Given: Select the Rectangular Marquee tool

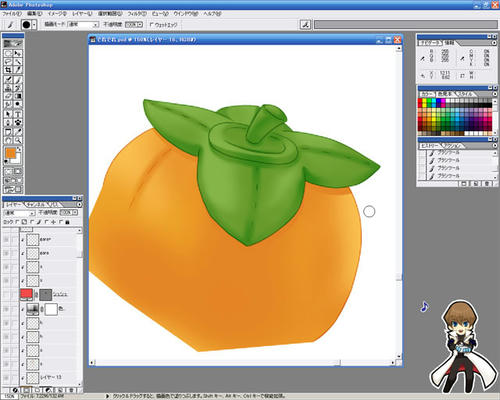Looking at the screenshot, I should tap(8, 53).
